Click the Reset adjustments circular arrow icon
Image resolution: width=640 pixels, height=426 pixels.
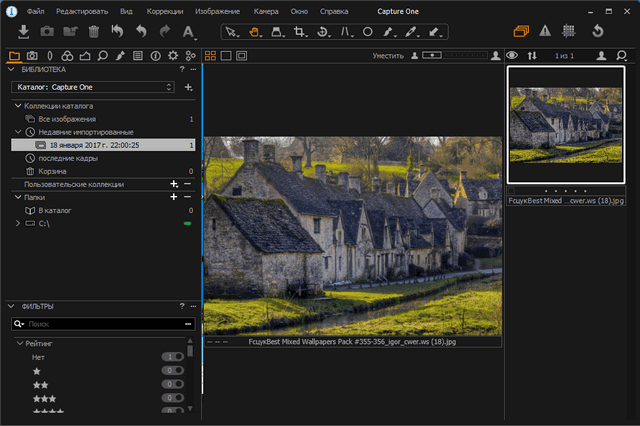[598, 31]
